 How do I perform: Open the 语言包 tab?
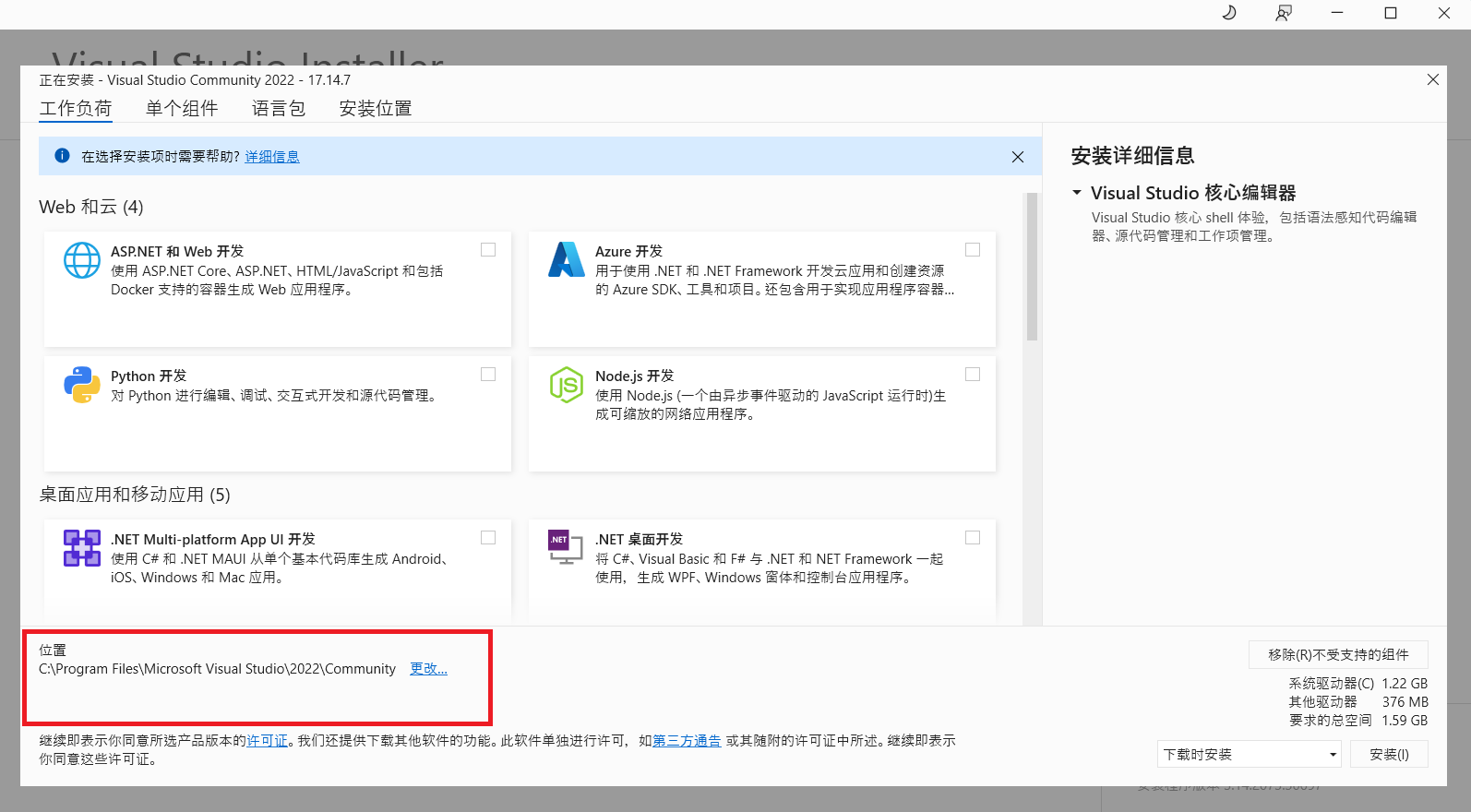click(279, 109)
